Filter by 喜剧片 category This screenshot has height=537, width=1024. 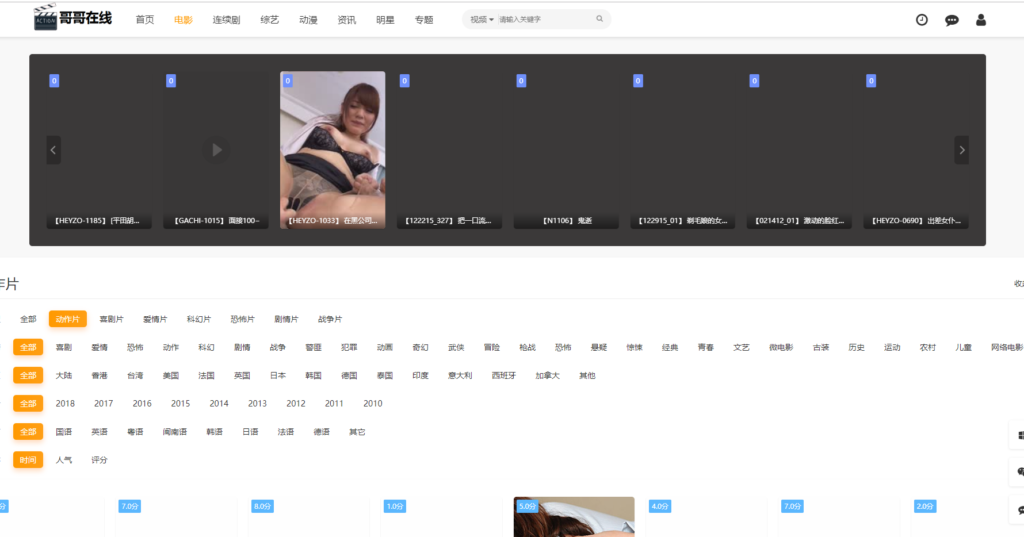[111, 319]
